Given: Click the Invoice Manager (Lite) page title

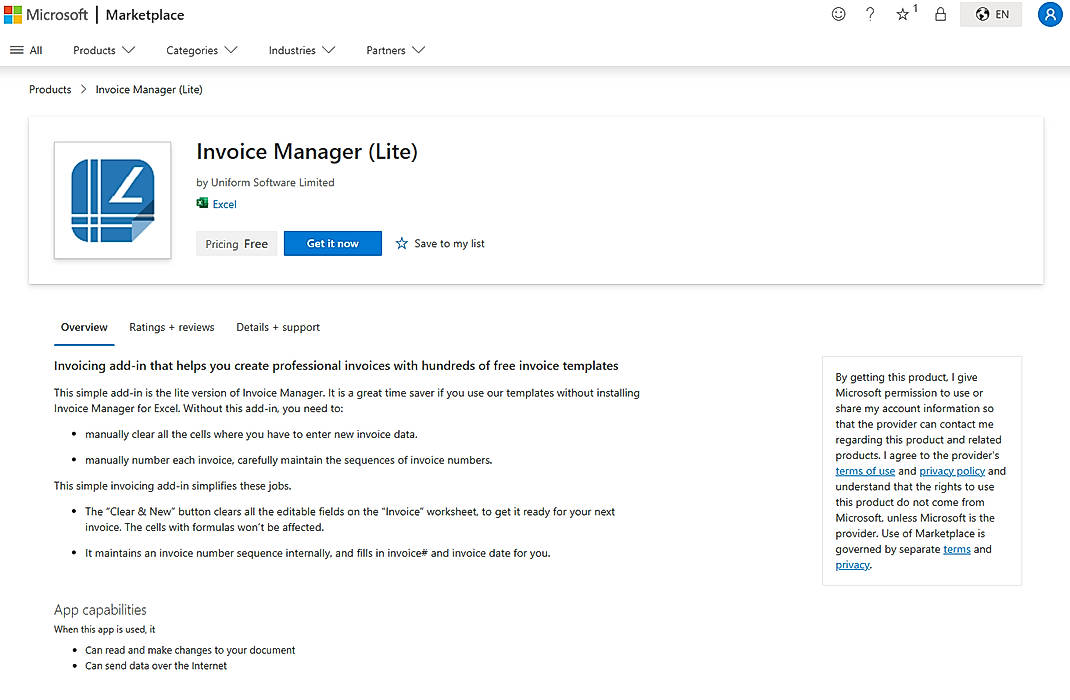Looking at the screenshot, I should pyautogui.click(x=306, y=151).
